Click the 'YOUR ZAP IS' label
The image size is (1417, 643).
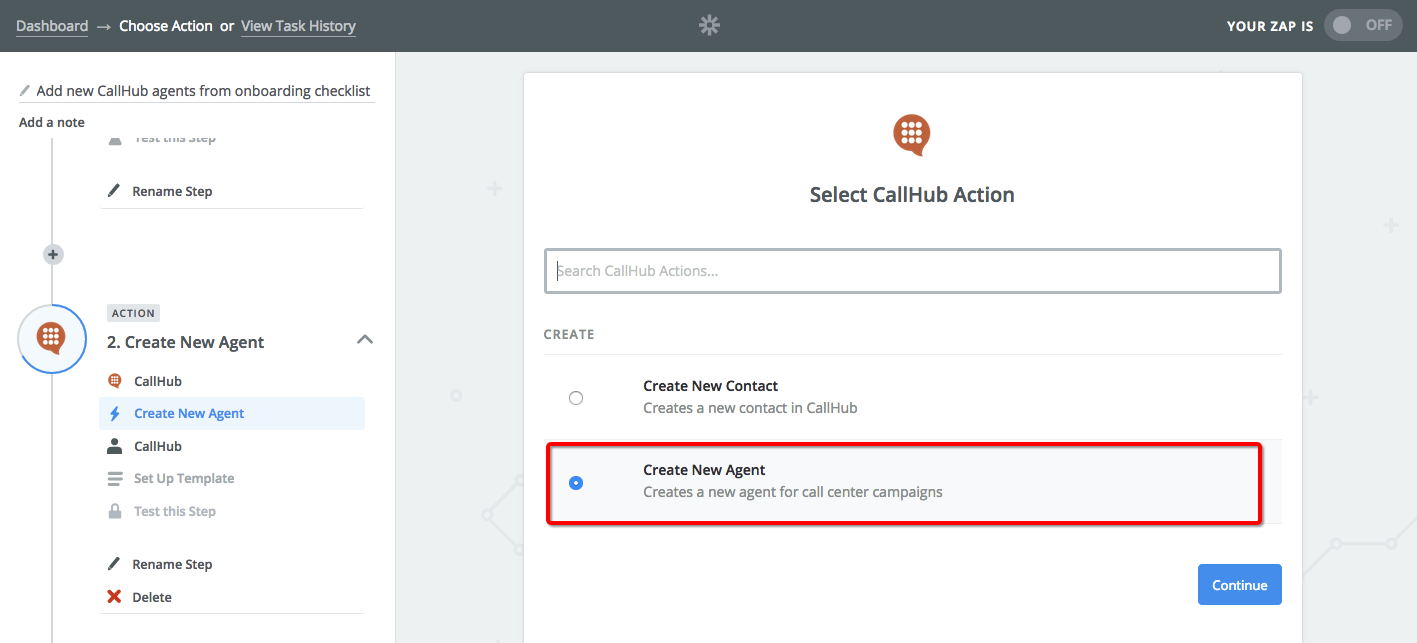coord(1270,26)
